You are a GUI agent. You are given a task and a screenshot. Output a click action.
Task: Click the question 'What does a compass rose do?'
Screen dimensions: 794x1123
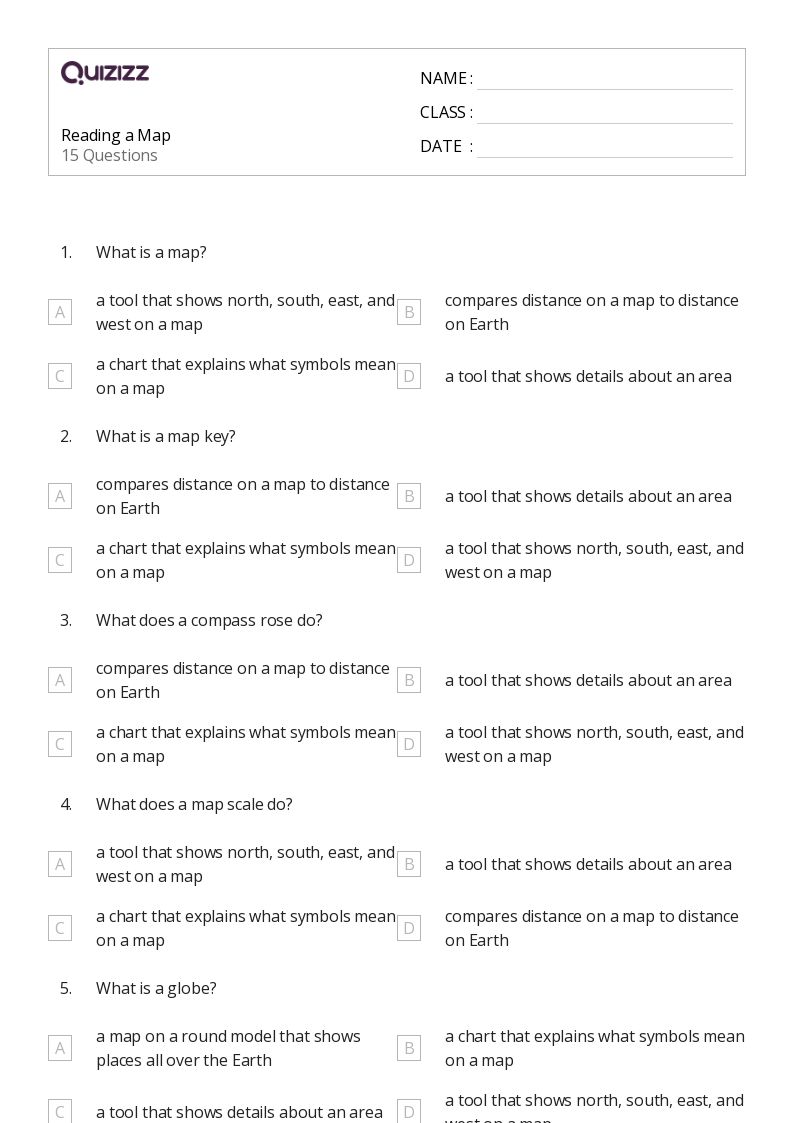(209, 620)
